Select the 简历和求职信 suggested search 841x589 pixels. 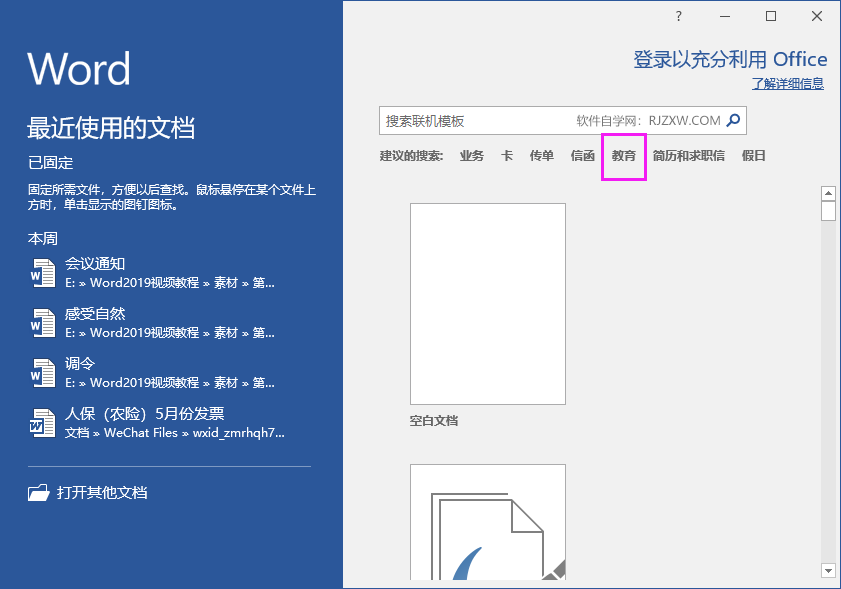point(689,156)
